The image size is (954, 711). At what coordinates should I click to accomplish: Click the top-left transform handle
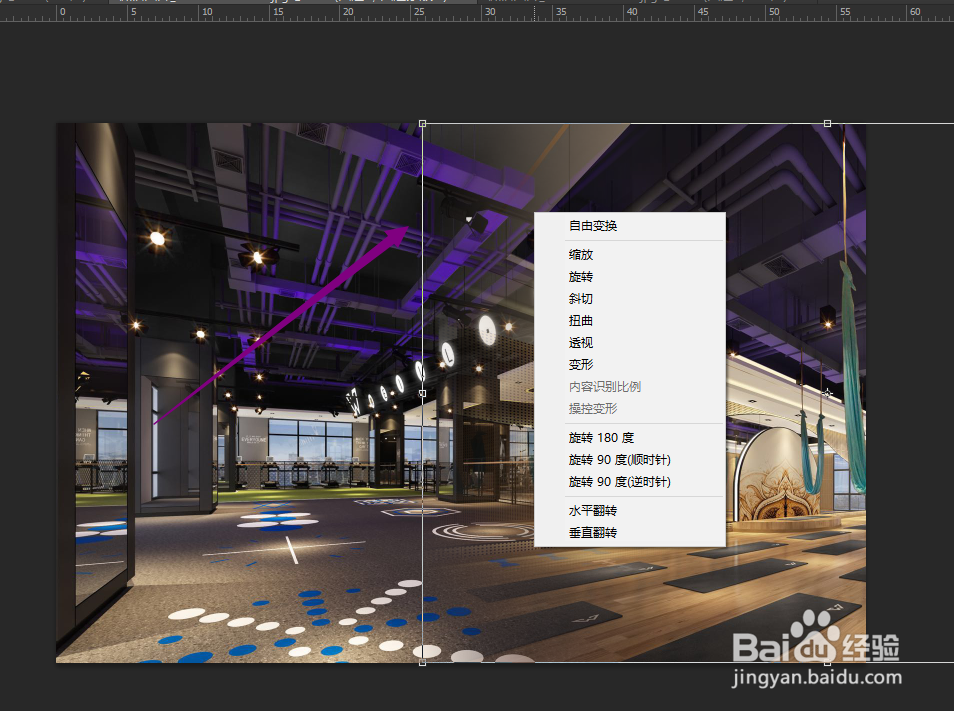click(x=423, y=123)
